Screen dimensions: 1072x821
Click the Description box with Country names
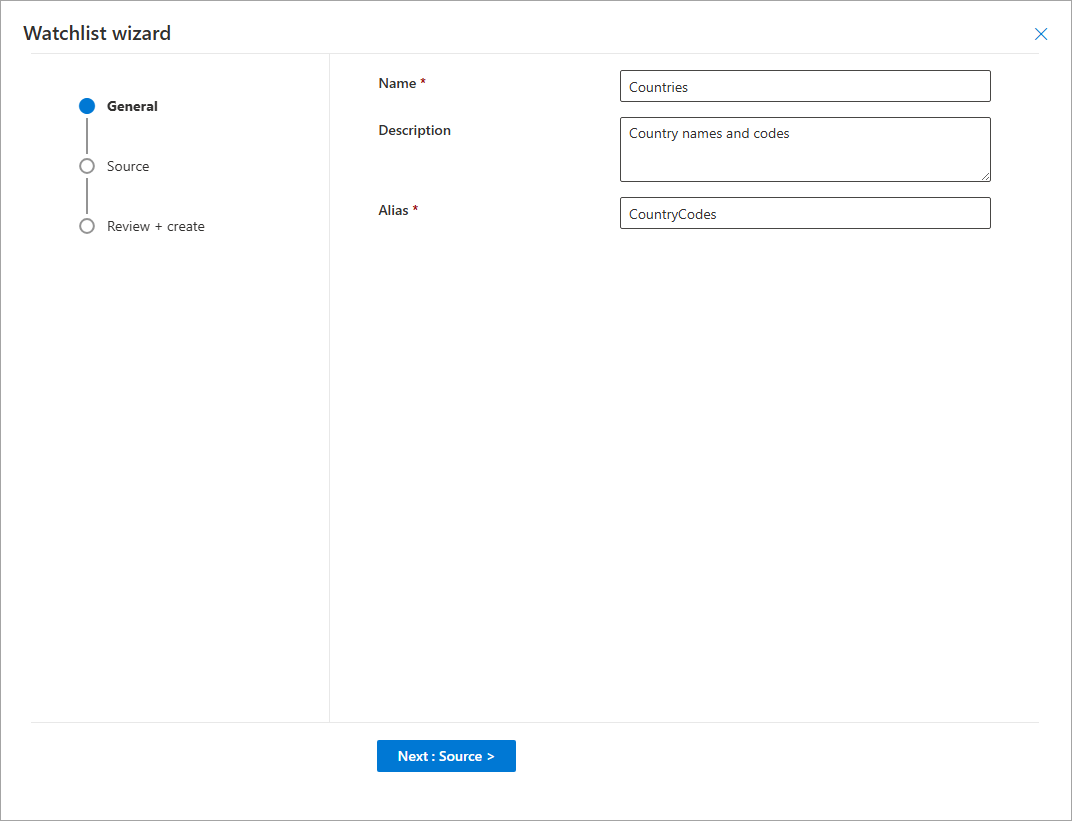(x=805, y=149)
